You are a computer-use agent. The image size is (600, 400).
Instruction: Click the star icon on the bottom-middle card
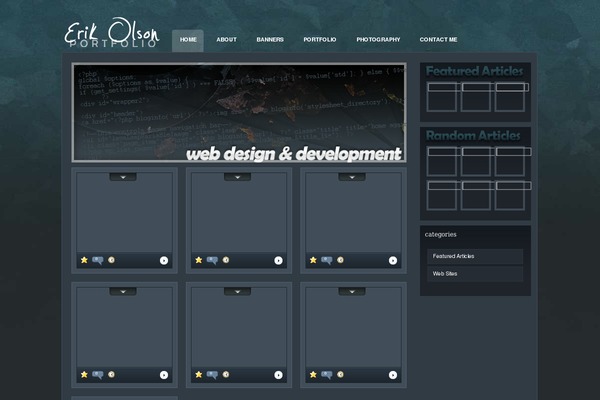[199, 374]
